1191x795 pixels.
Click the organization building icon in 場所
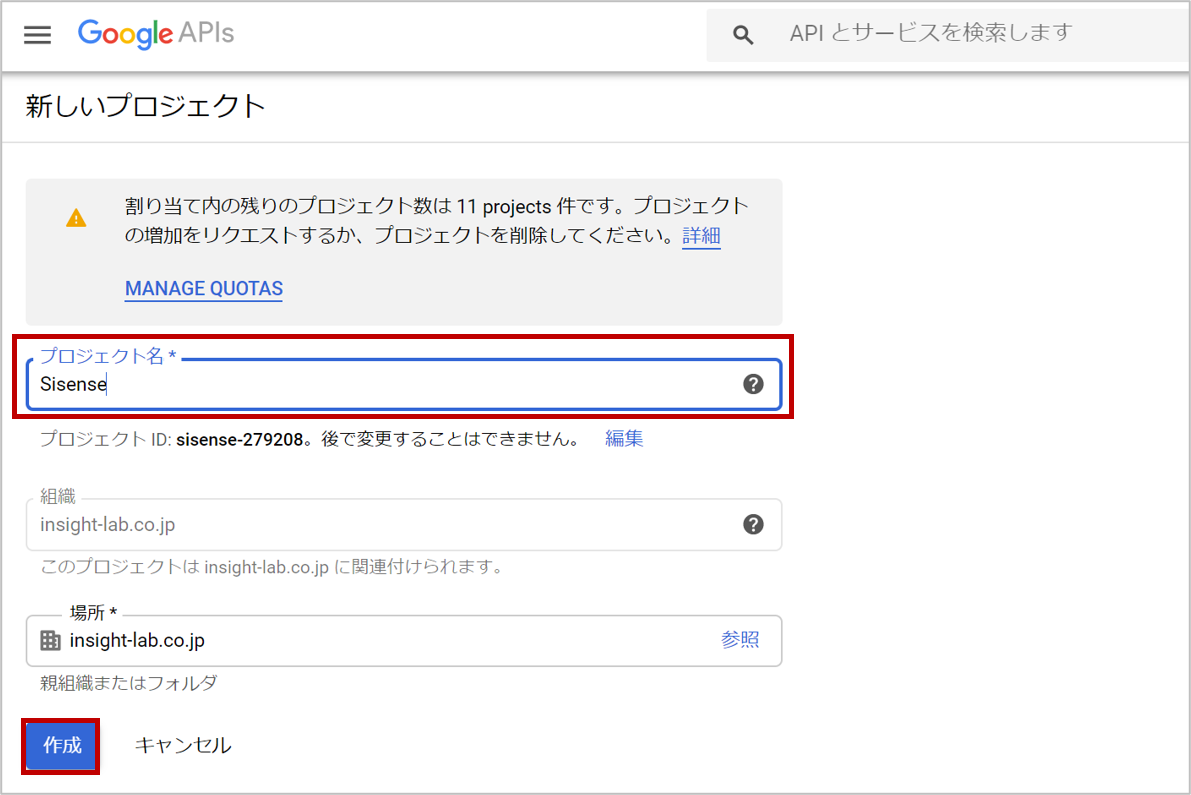(50, 640)
